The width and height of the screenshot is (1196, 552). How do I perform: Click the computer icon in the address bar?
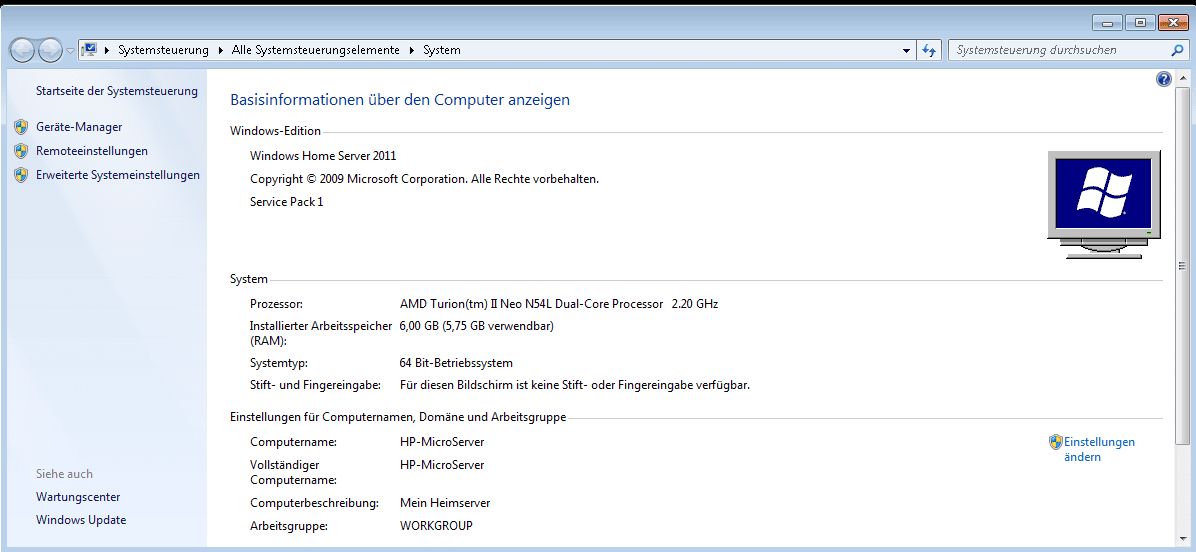[x=89, y=50]
